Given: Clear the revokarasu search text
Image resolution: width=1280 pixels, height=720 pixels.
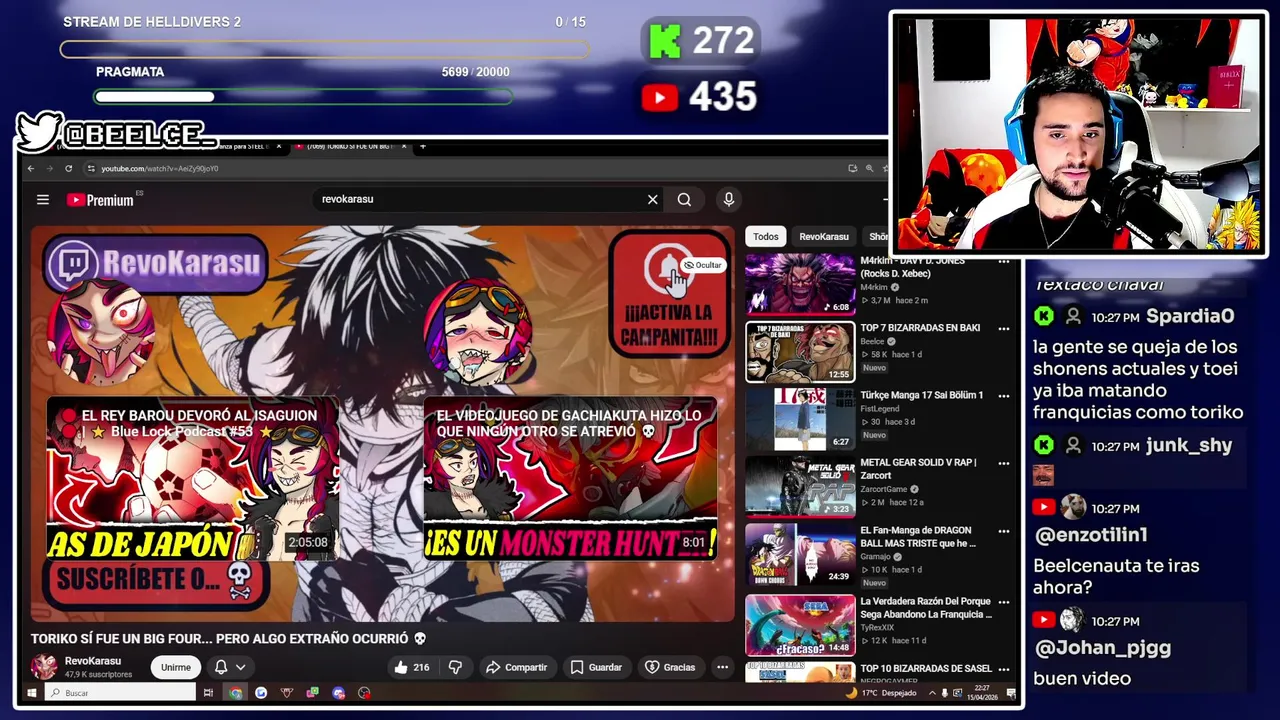Looking at the screenshot, I should click(653, 200).
